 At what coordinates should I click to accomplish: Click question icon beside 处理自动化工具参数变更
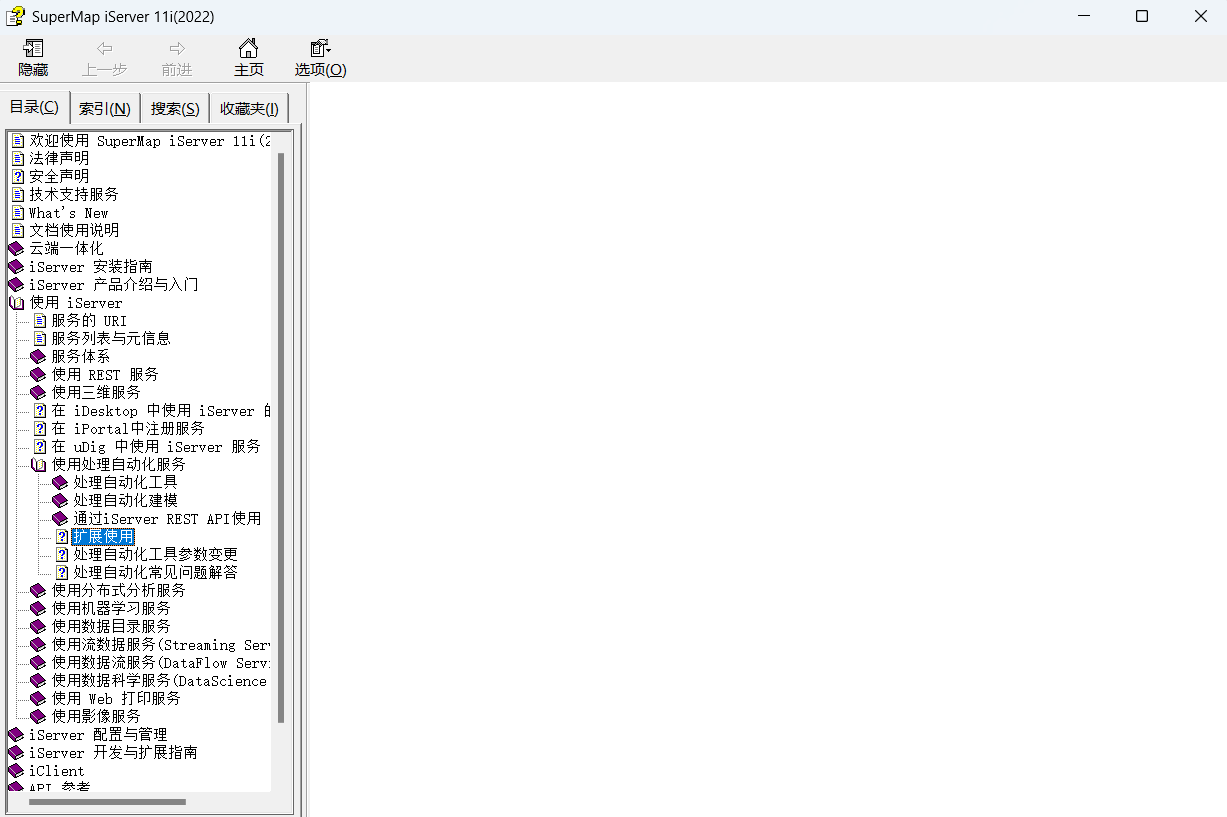pyautogui.click(x=62, y=554)
